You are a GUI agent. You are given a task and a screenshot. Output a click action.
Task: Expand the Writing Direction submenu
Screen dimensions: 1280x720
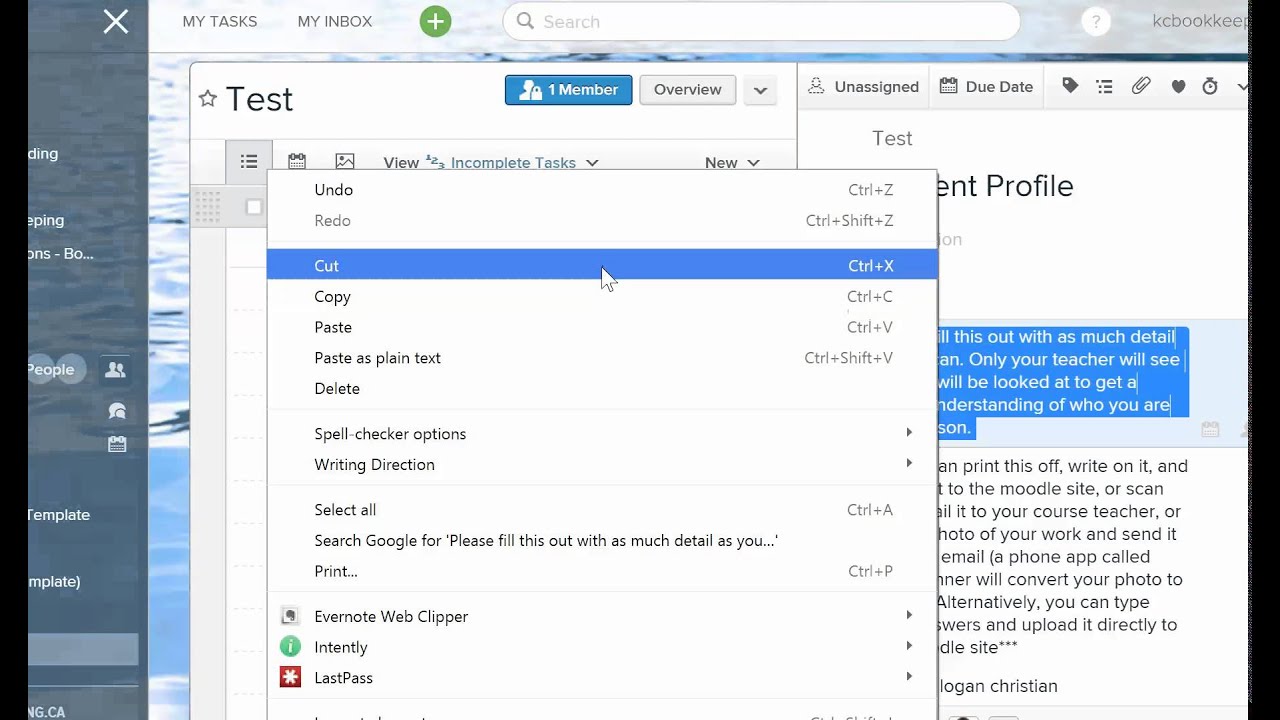603,464
